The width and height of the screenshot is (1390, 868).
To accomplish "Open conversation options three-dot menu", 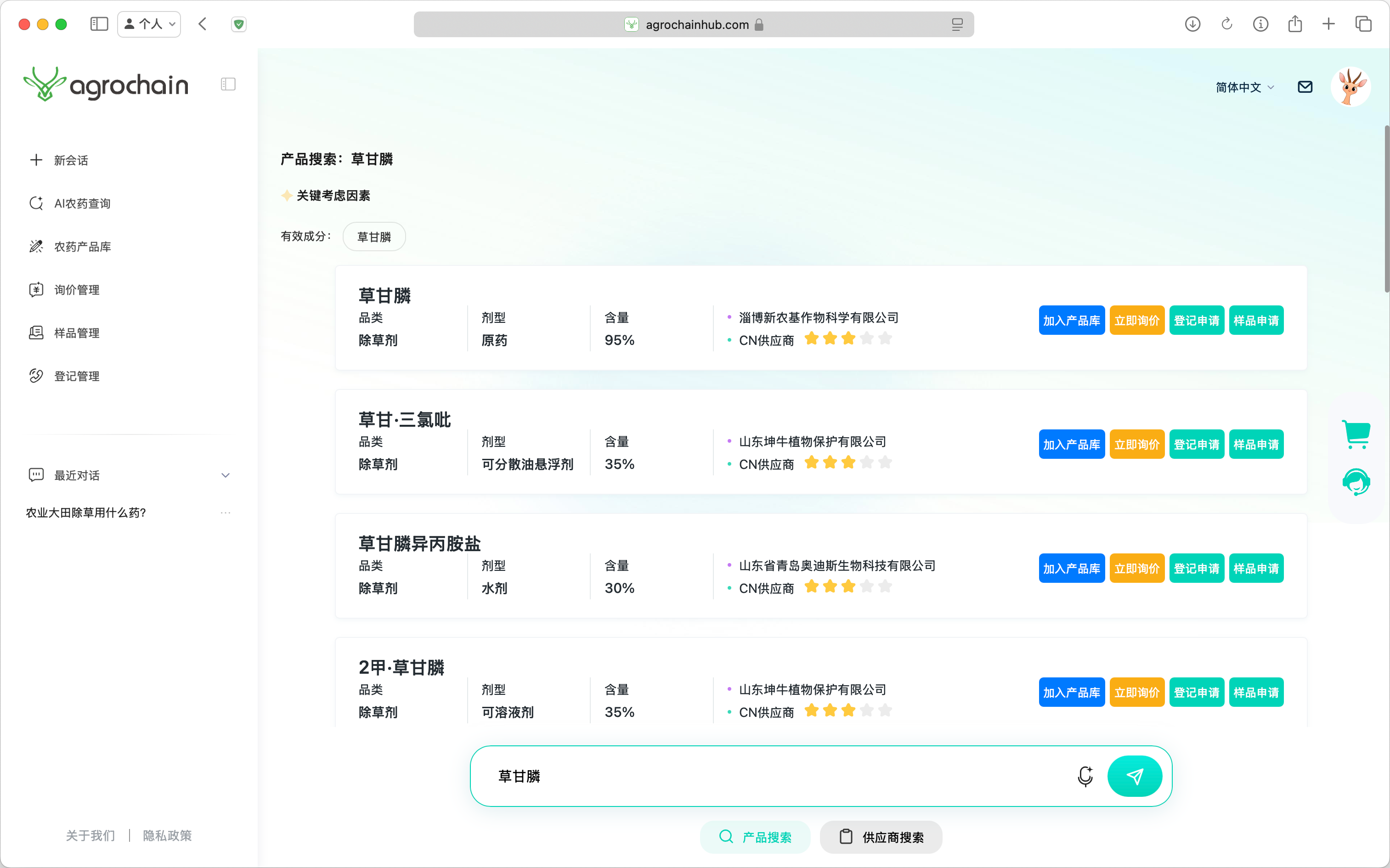I will coord(225,513).
